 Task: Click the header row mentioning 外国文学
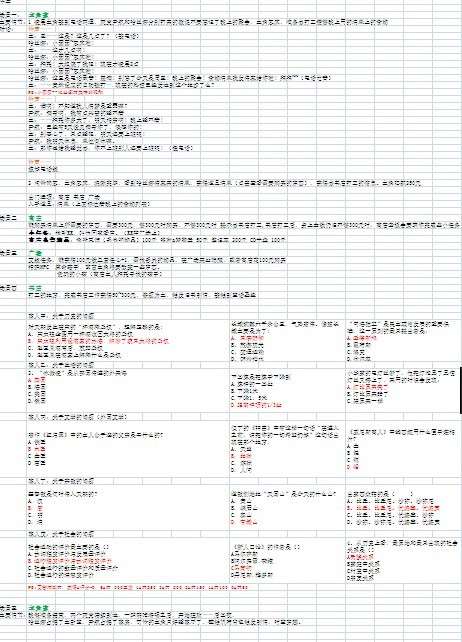[78, 417]
